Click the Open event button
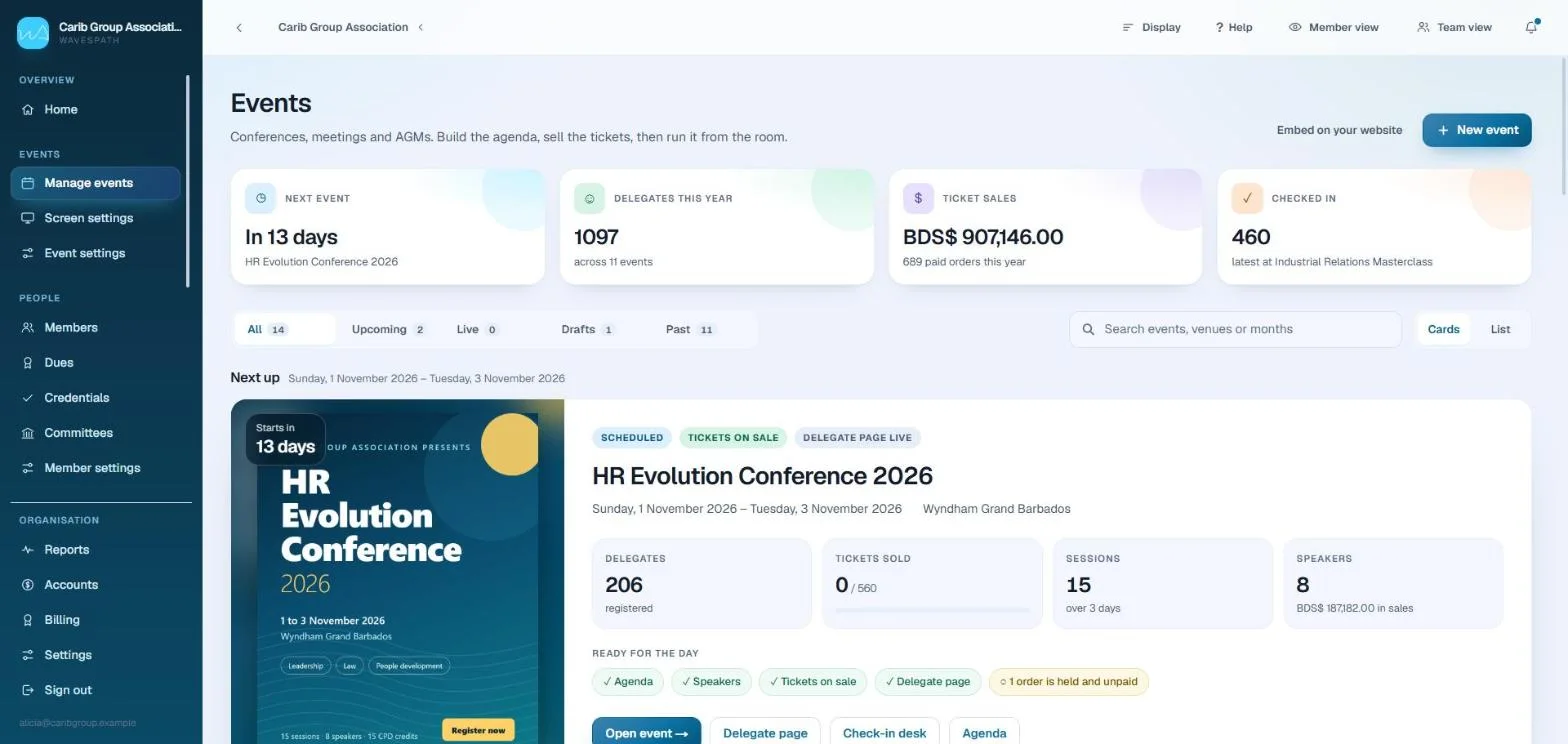The width and height of the screenshot is (1568, 744). (646, 733)
